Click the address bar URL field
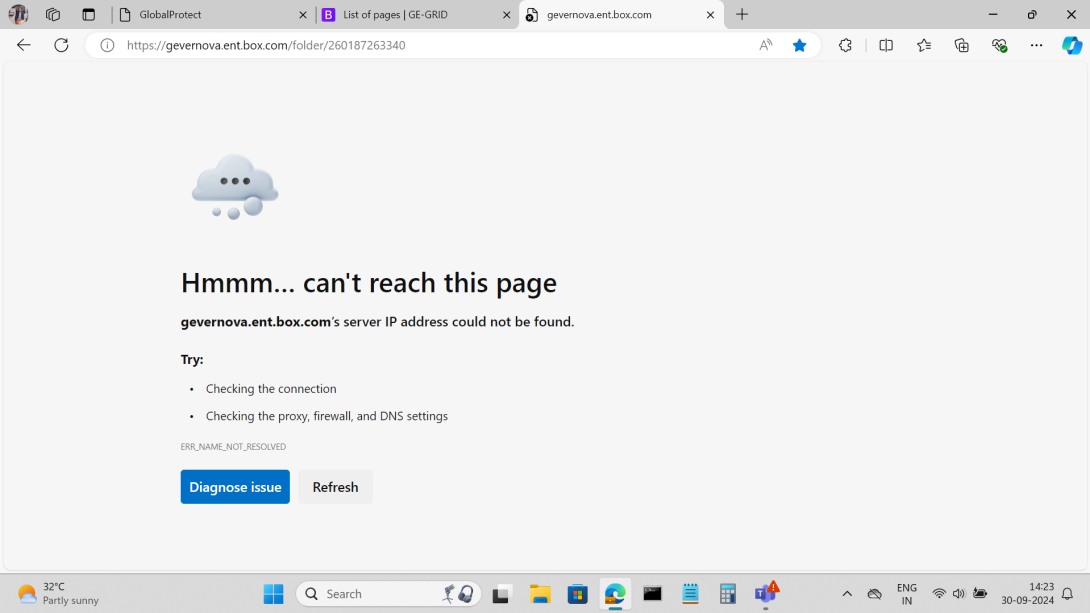 coord(430,45)
